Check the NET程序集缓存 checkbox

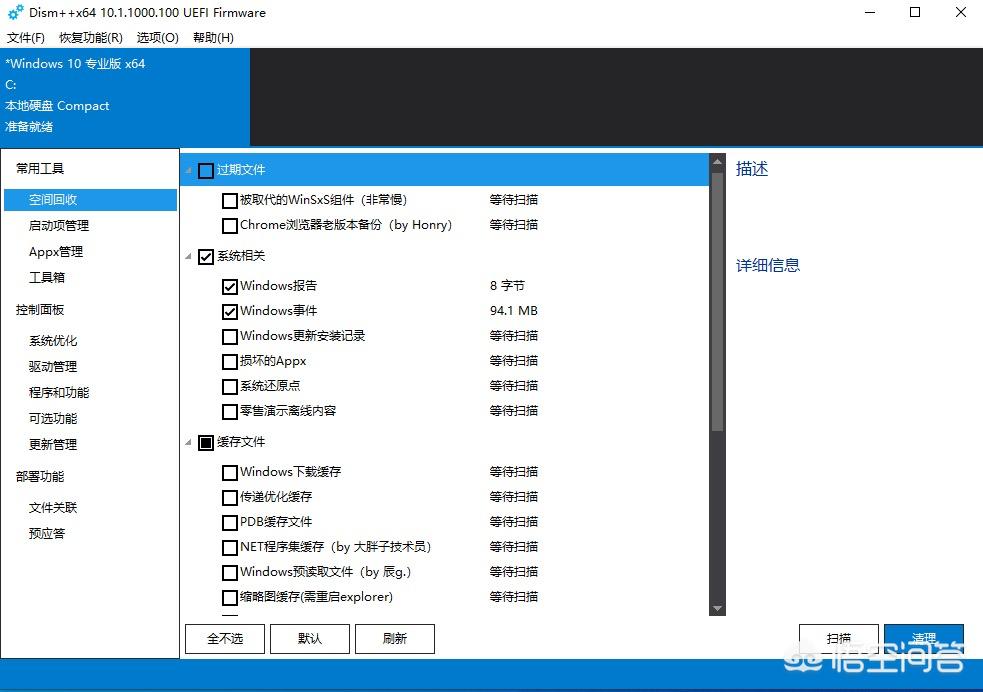point(229,547)
